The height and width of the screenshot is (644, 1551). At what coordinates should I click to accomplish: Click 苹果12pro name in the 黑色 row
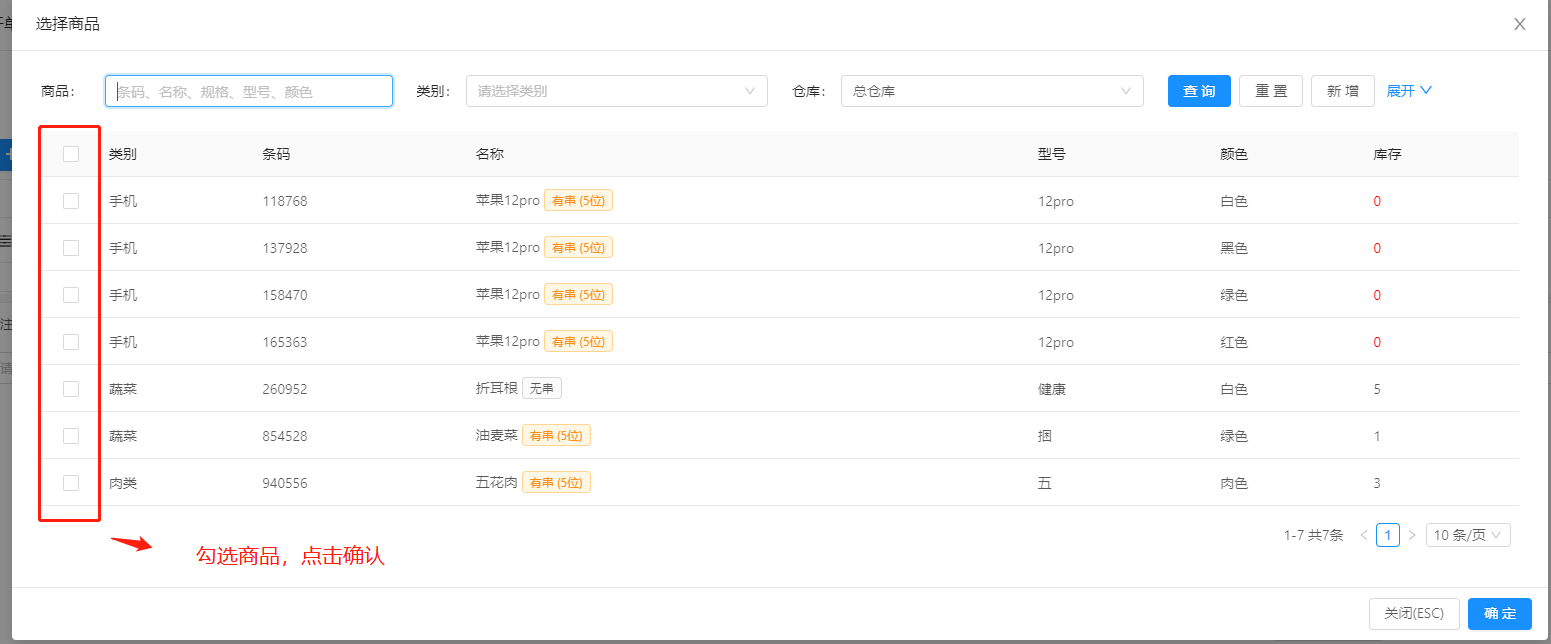click(x=508, y=247)
